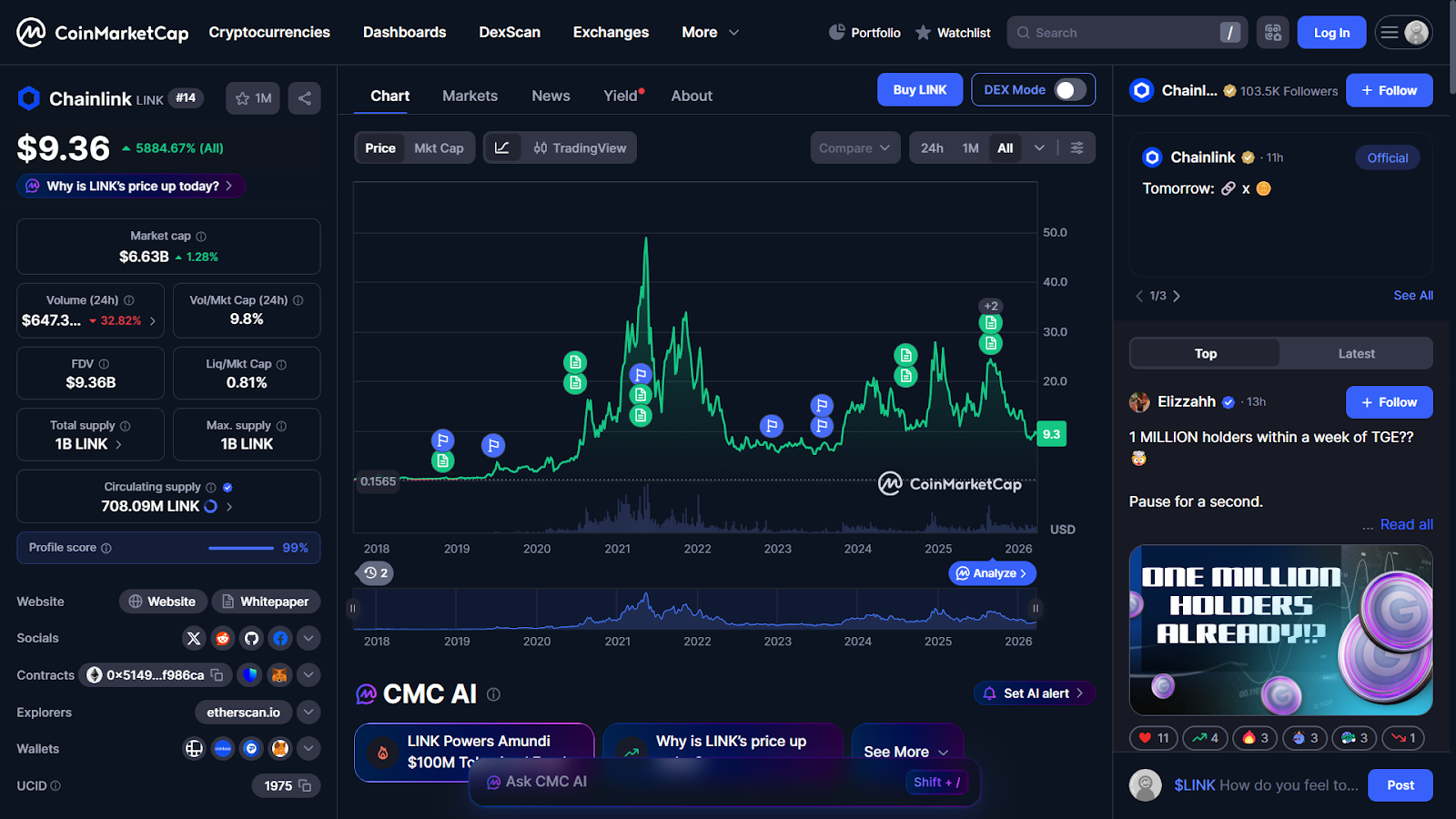Click the Buy LINK button
Screen dimensions: 1456x819
tap(919, 89)
